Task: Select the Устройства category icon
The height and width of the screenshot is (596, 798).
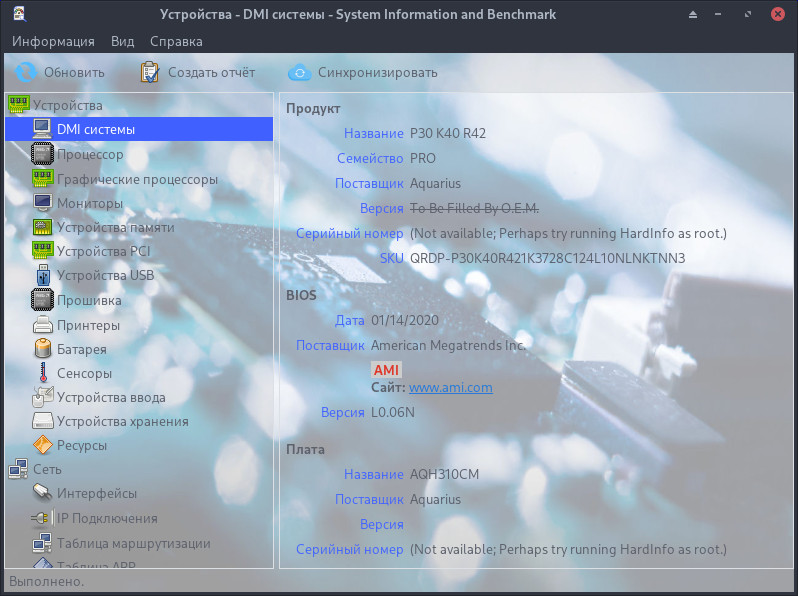Action: pos(18,104)
